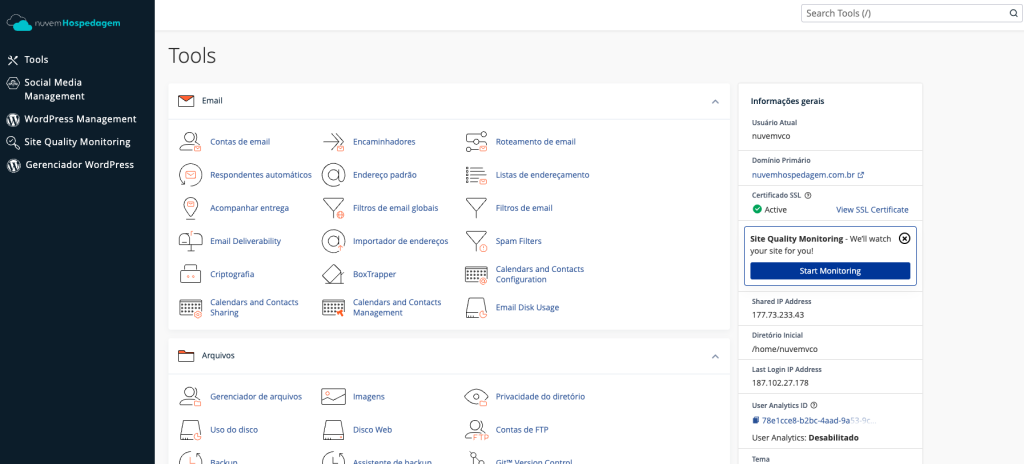
Task: Open the Contas de FTP icon
Action: [x=476, y=430]
